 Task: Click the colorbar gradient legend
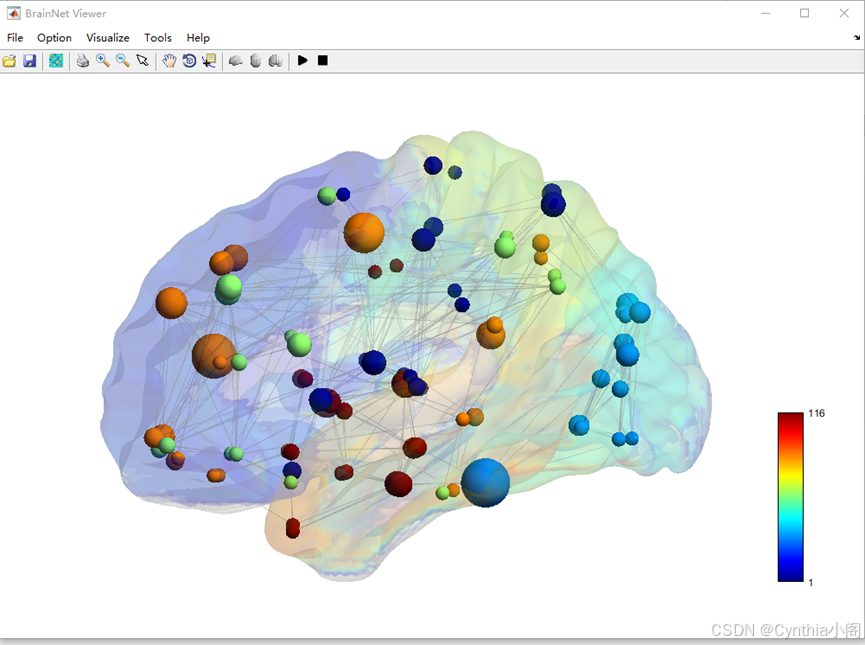point(789,495)
